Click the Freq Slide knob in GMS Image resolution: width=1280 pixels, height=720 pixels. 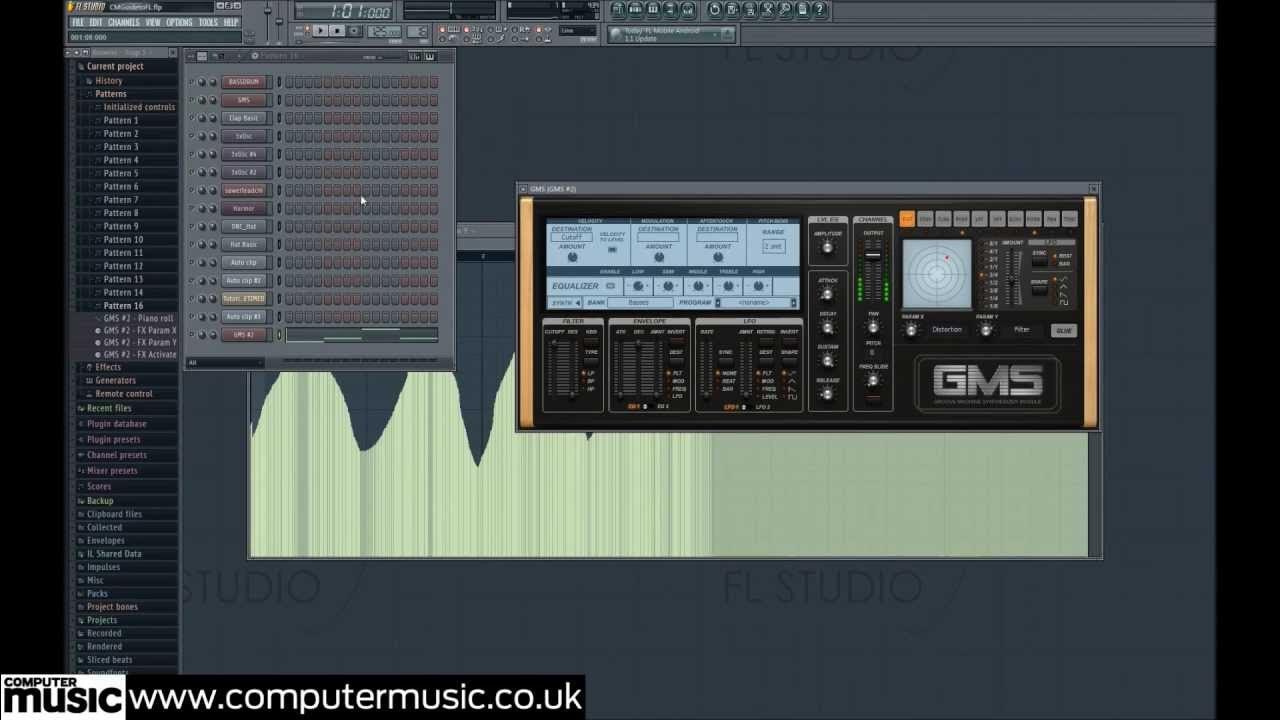point(873,381)
